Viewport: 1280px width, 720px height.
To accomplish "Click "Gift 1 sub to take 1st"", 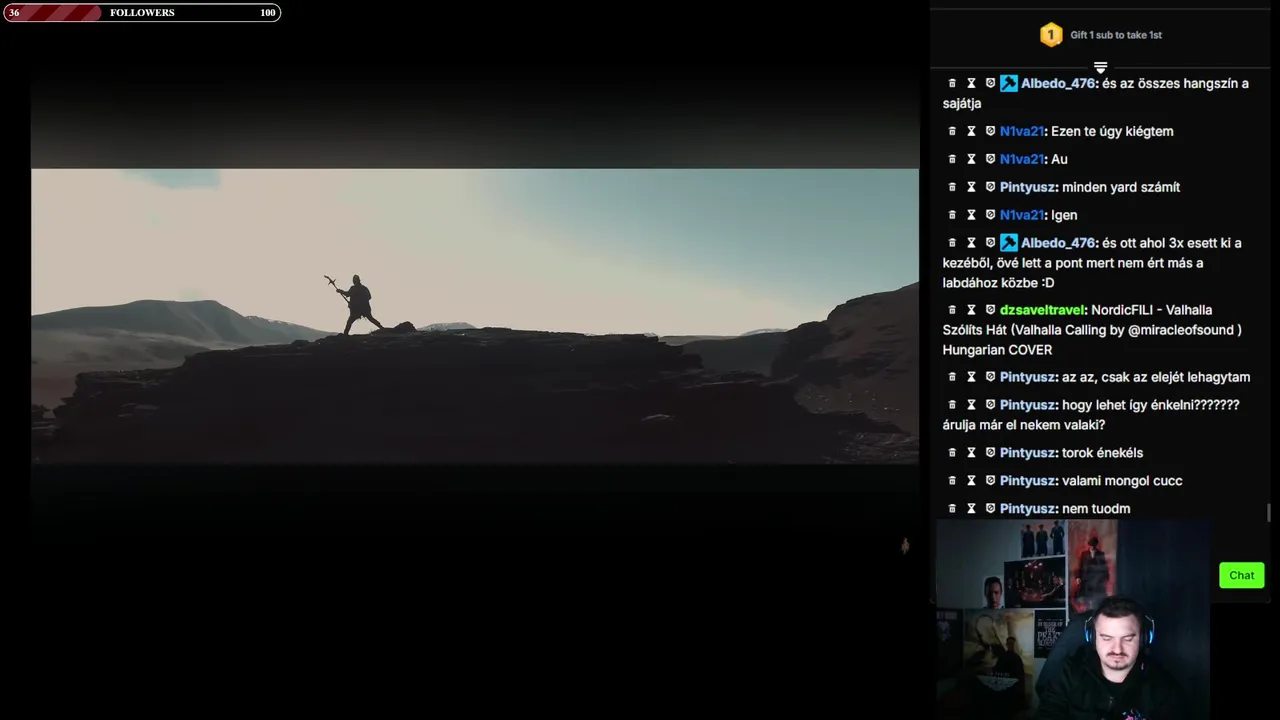I will click(1116, 35).
